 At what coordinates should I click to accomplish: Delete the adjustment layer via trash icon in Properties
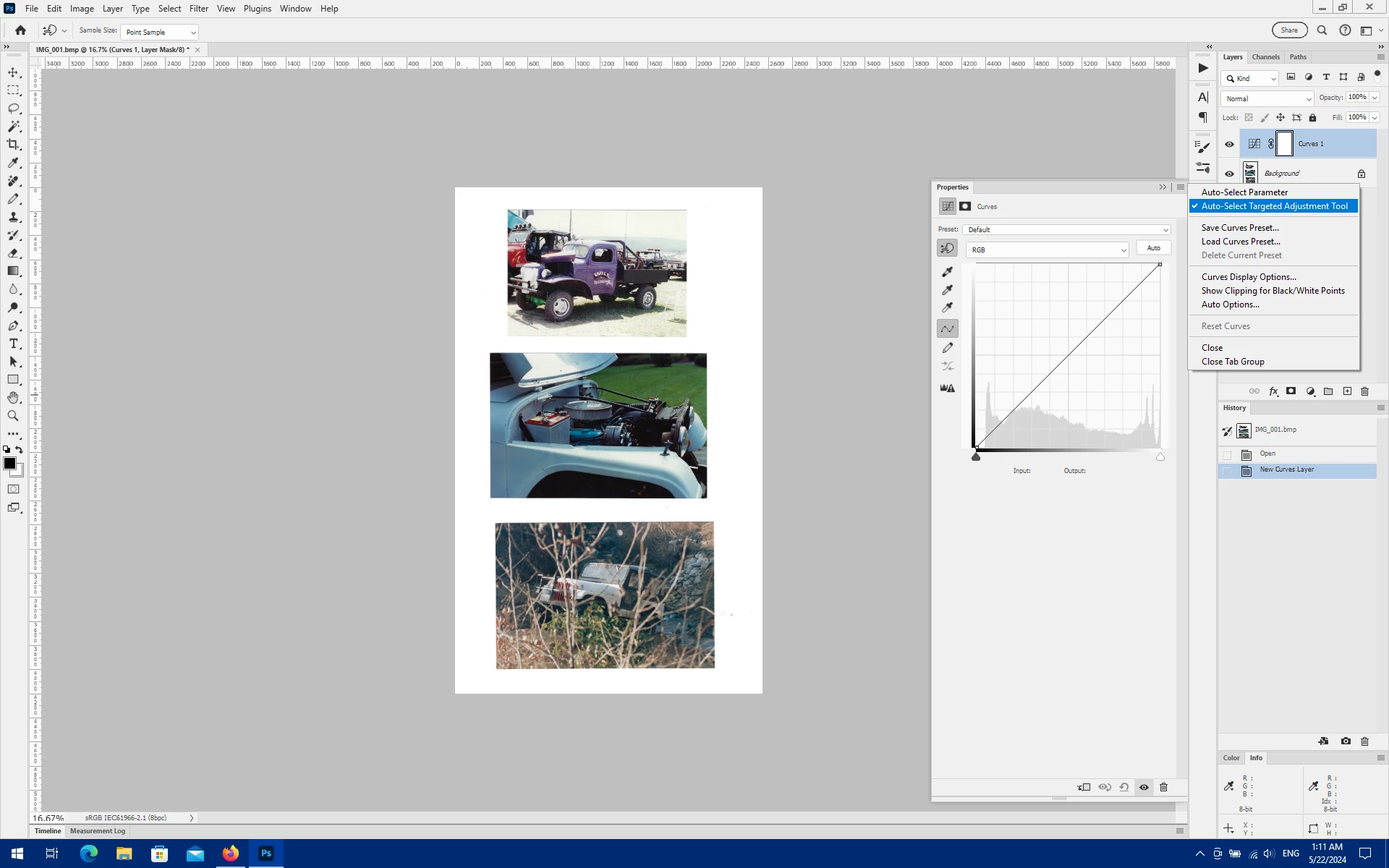tap(1163, 787)
